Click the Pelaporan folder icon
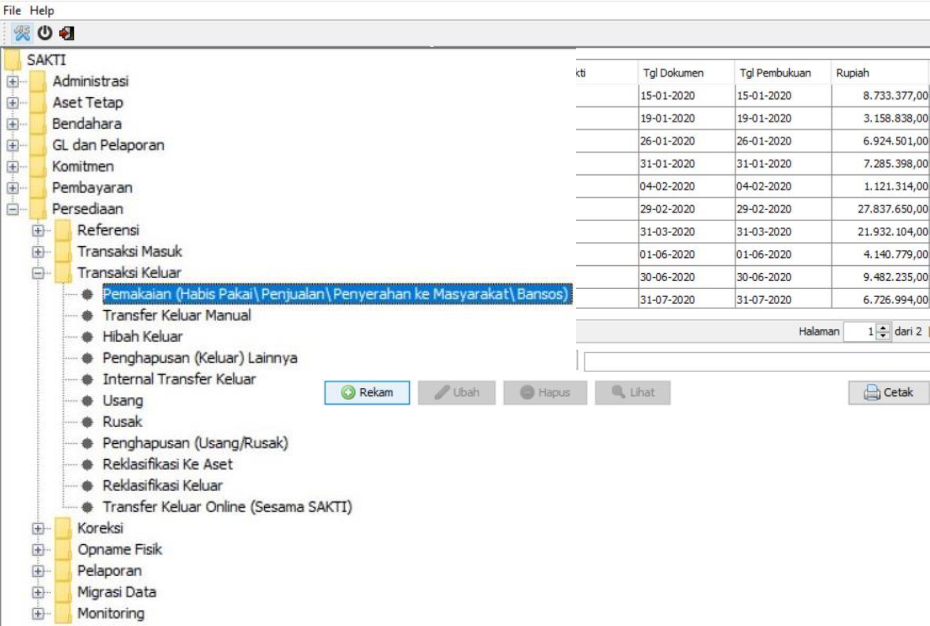The height and width of the screenshot is (626, 930). click(x=63, y=570)
